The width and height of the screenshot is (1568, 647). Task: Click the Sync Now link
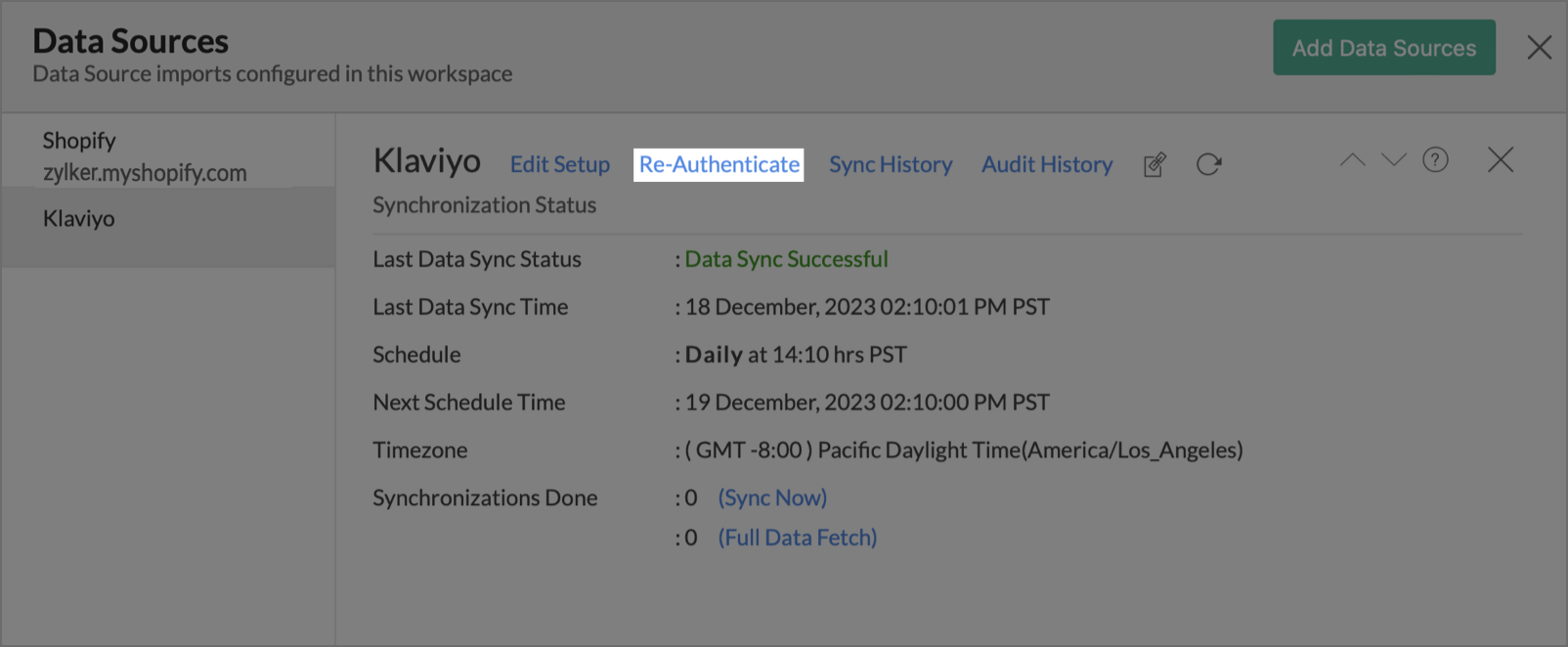pyautogui.click(x=772, y=497)
